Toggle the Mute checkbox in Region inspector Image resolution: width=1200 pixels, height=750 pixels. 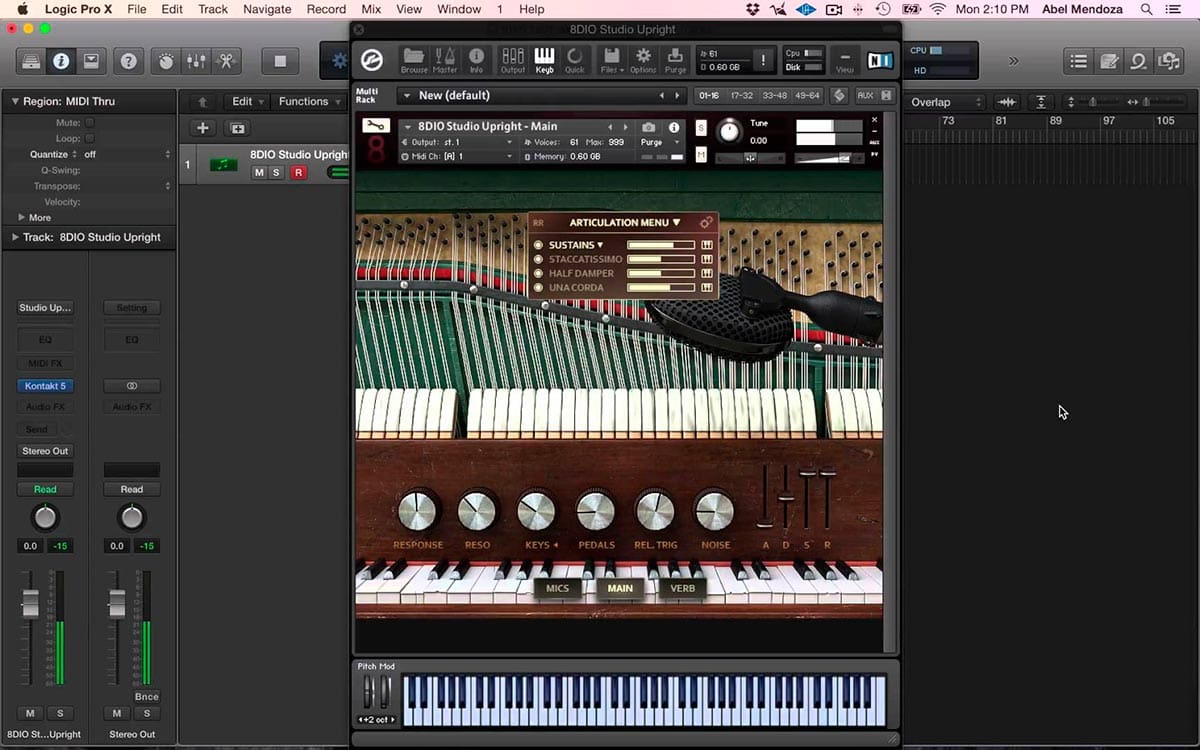(x=90, y=123)
